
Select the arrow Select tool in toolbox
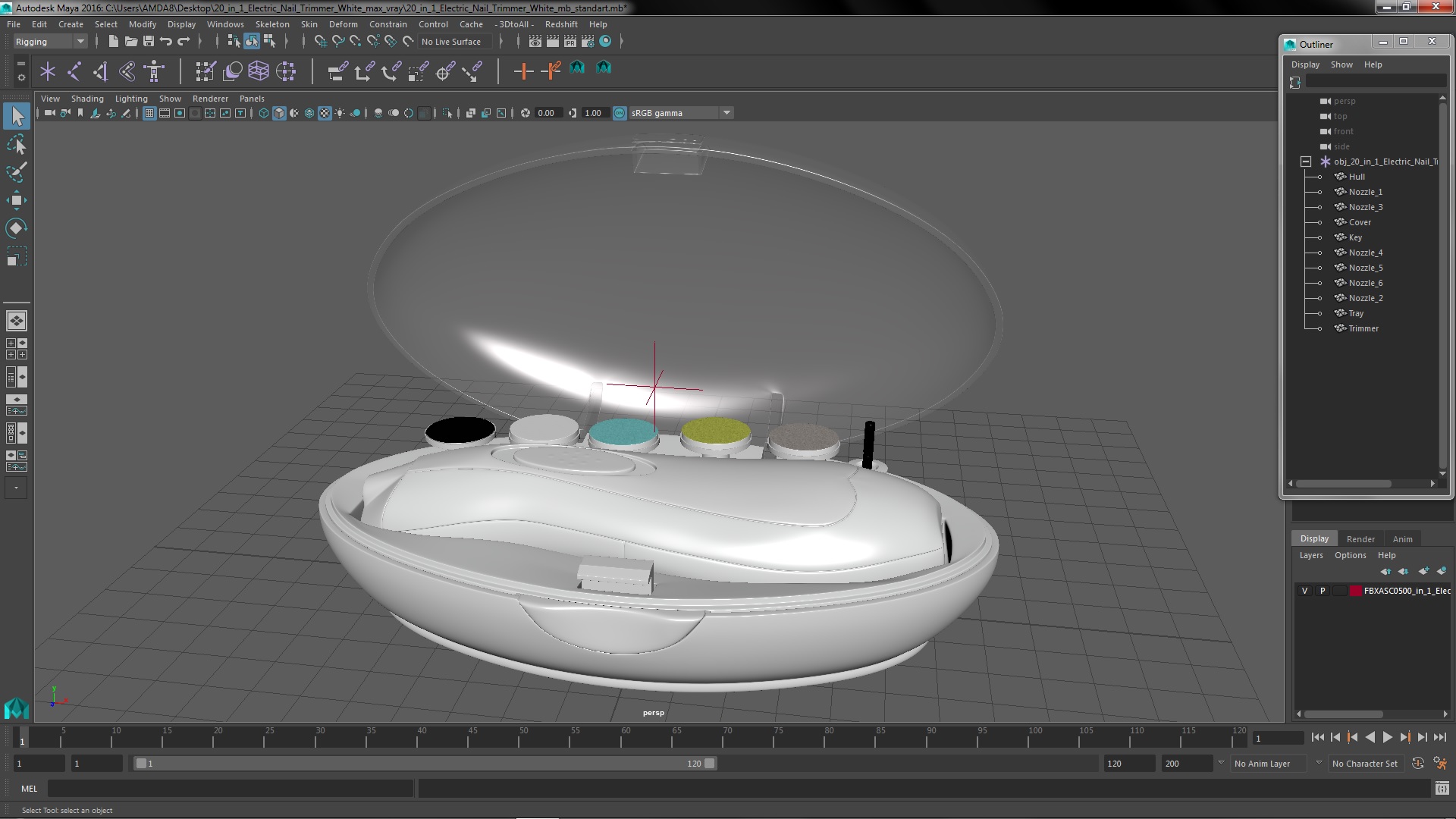tap(17, 116)
